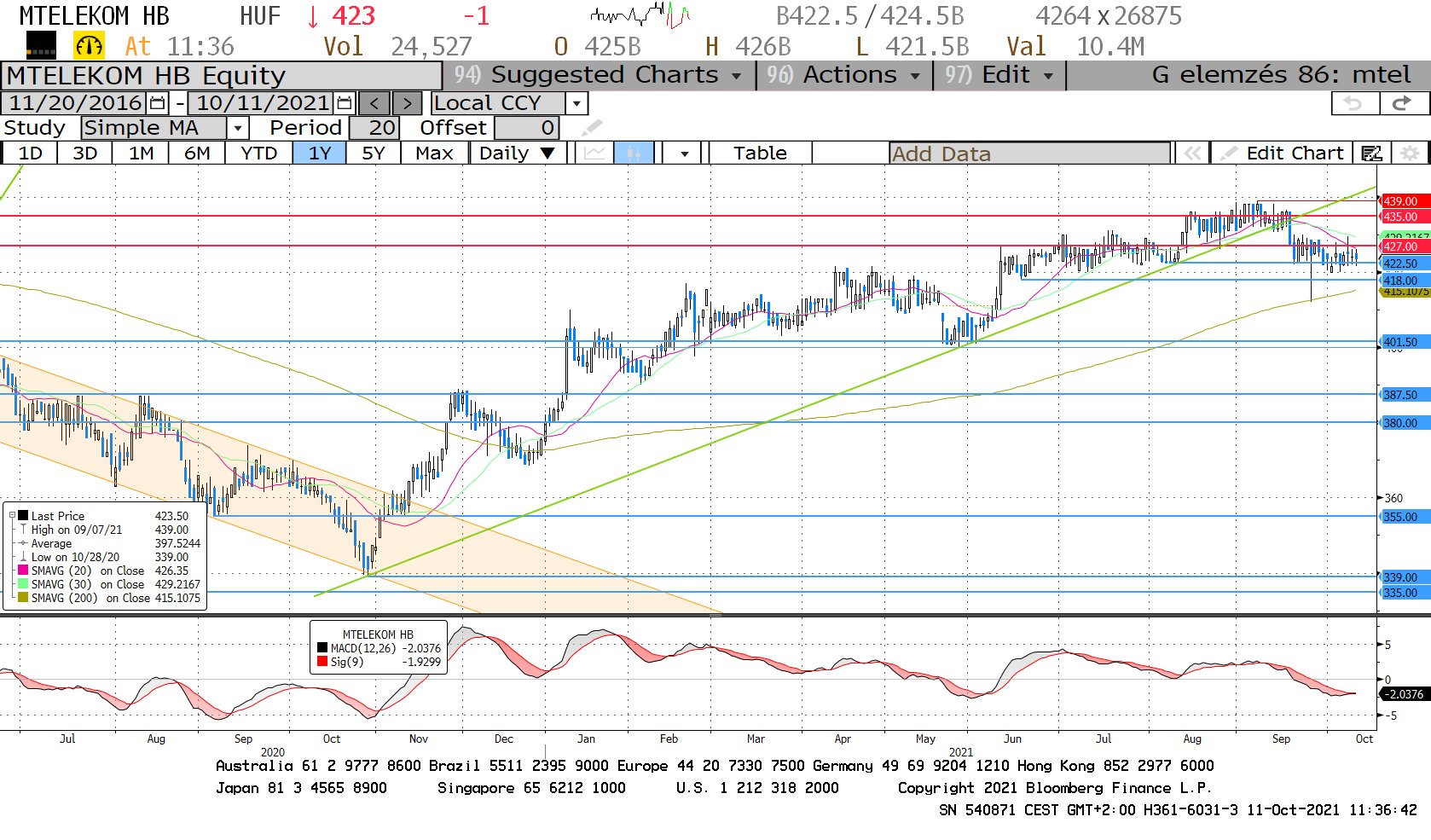
Task: Click the 422.50 price level label
Action: pyautogui.click(x=1403, y=264)
